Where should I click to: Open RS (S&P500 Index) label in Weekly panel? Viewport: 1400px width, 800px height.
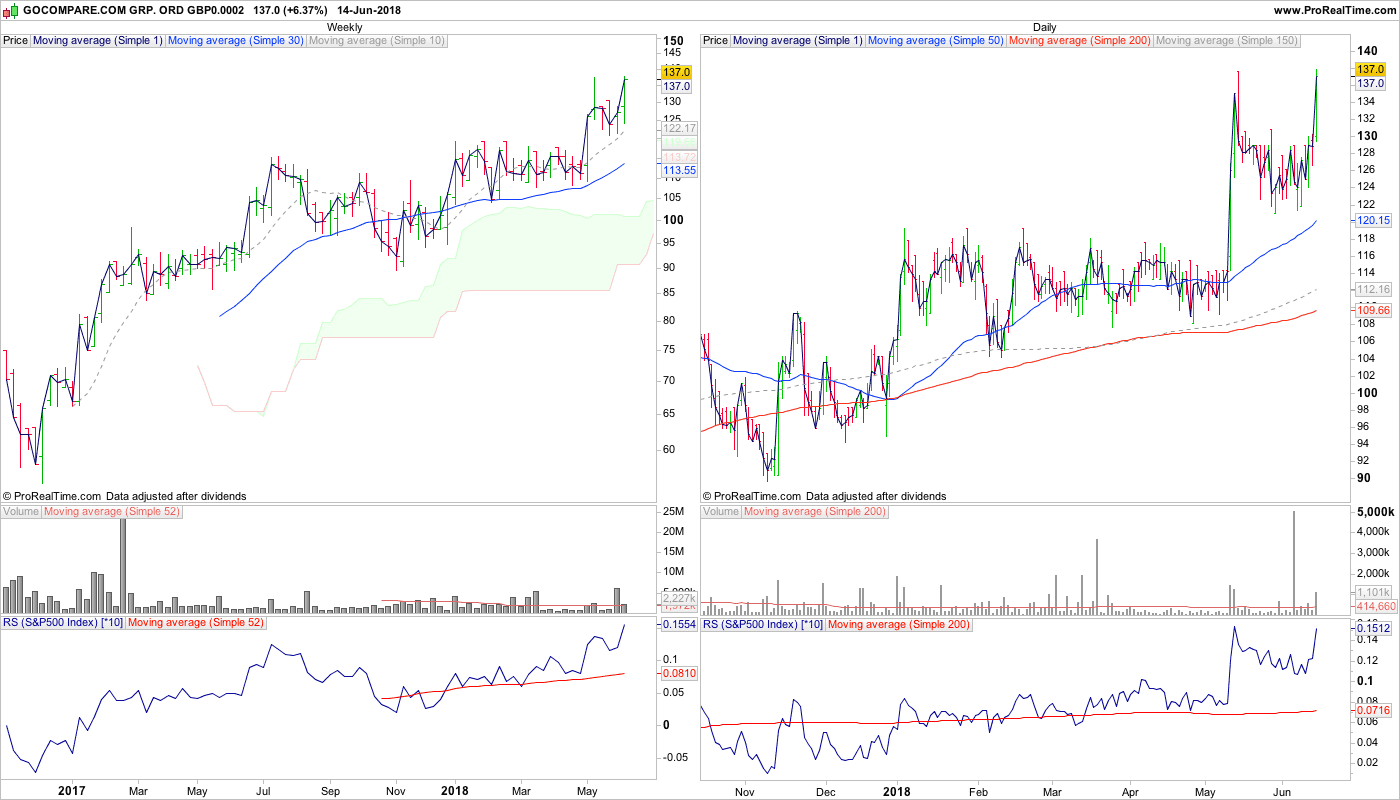point(64,624)
